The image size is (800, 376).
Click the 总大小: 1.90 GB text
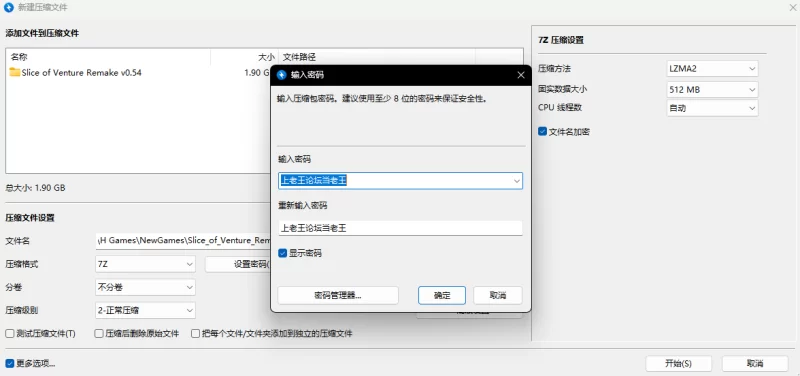pyautogui.click(x=35, y=188)
